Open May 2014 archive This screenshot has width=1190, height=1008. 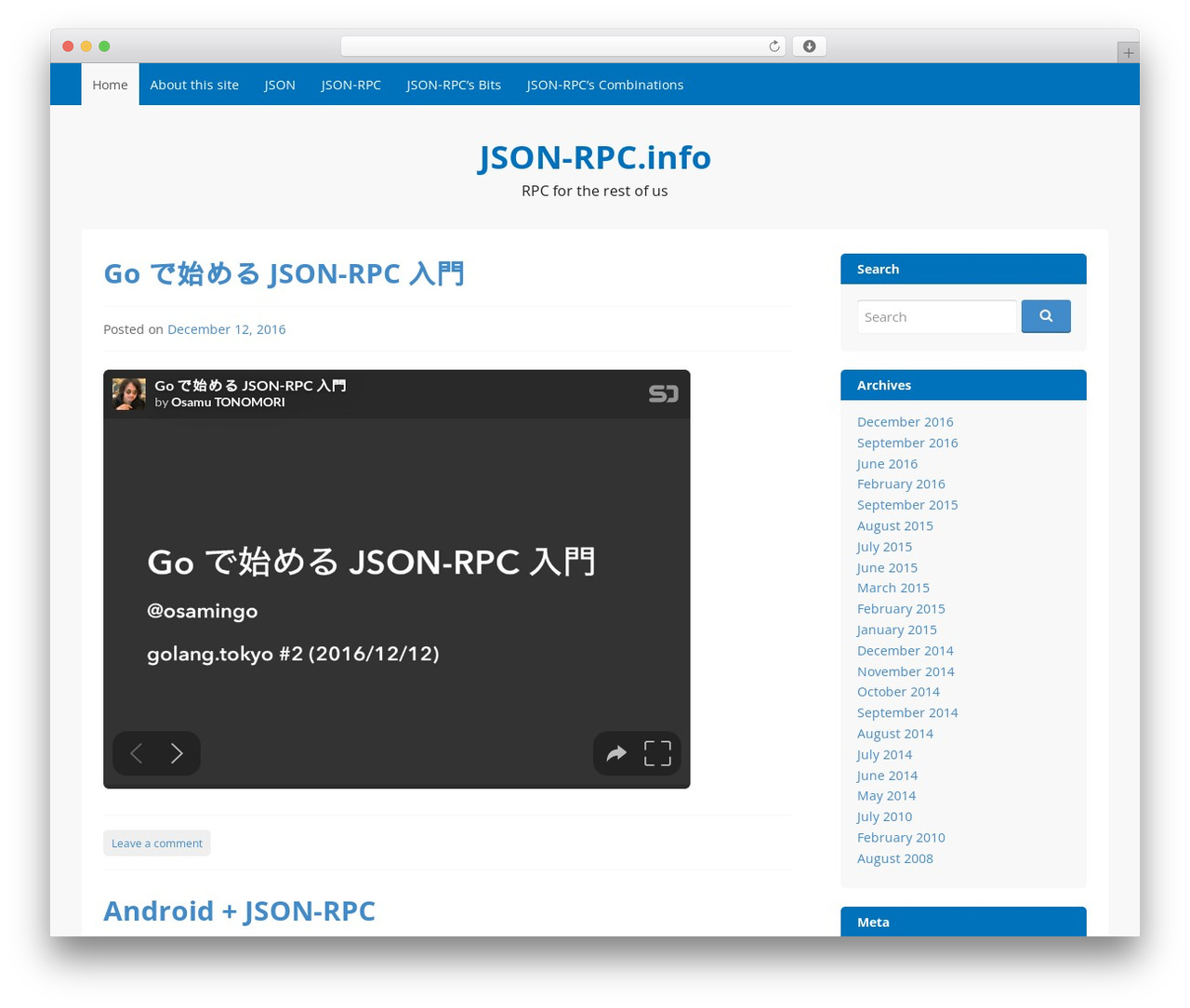pyautogui.click(x=886, y=796)
